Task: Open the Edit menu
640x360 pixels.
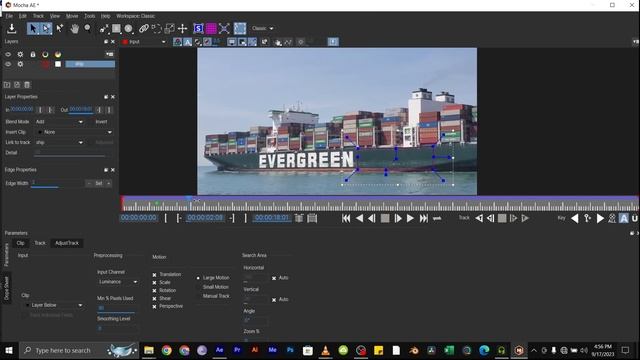Action: pos(22,16)
